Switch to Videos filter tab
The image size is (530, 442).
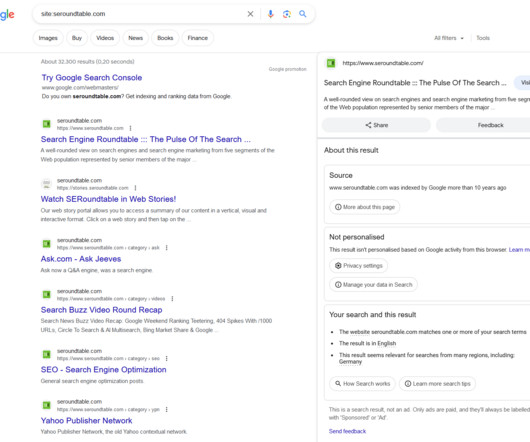coord(105,38)
